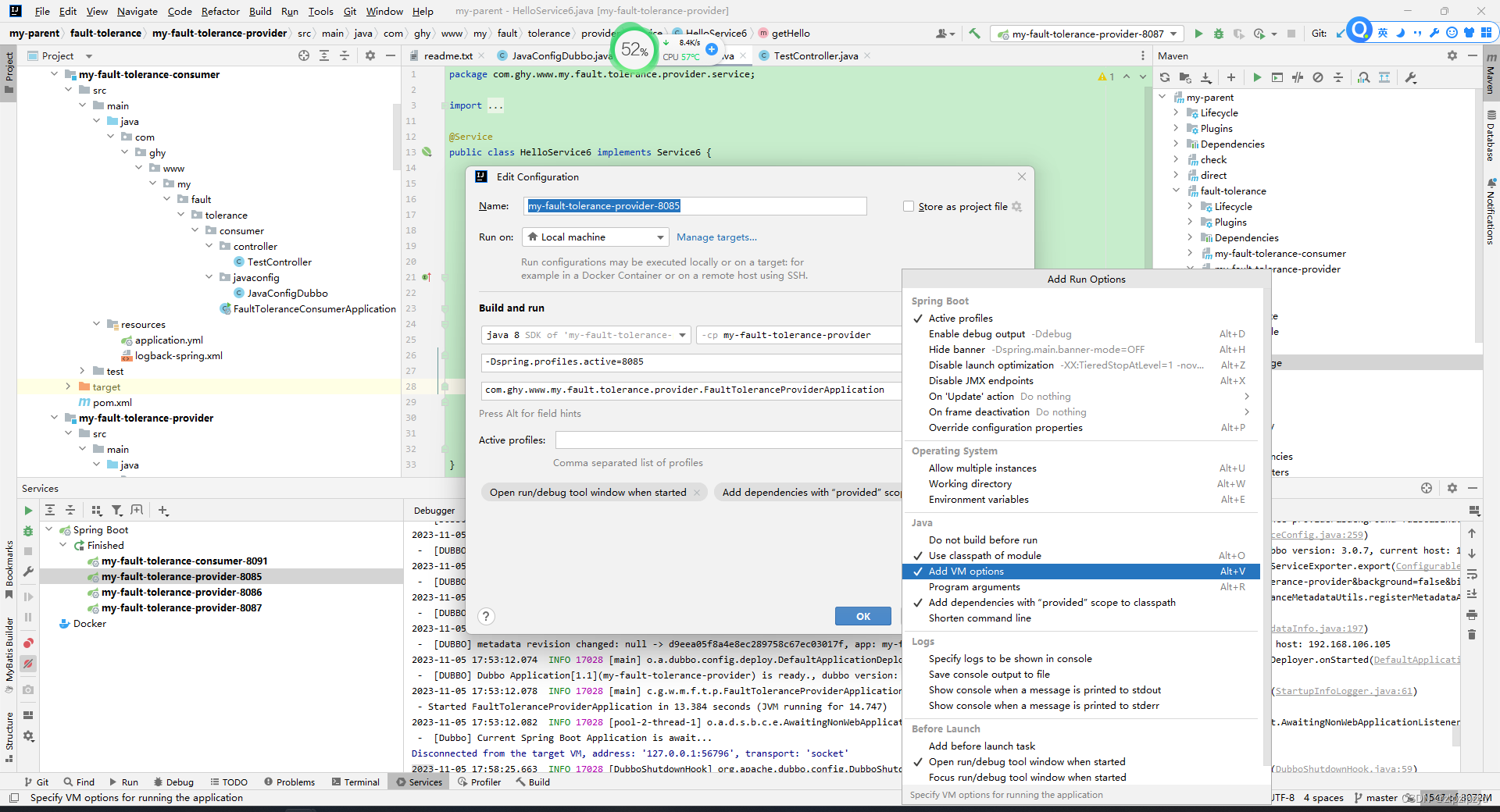Open the 'Run on' Local machine dropdown

point(595,237)
